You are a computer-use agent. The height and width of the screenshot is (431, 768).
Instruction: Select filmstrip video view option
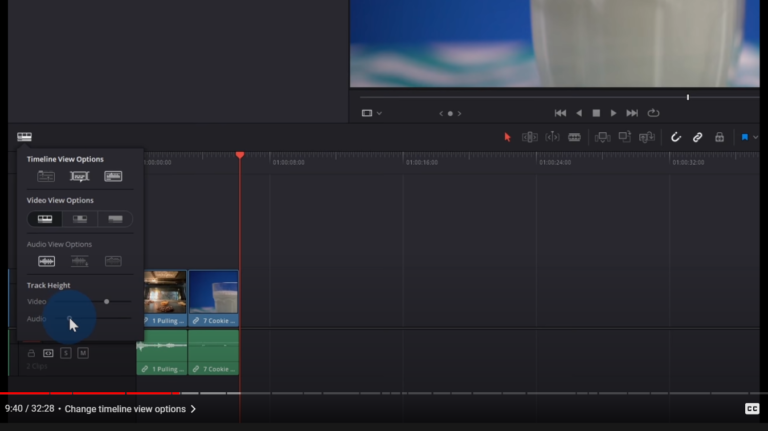45,219
